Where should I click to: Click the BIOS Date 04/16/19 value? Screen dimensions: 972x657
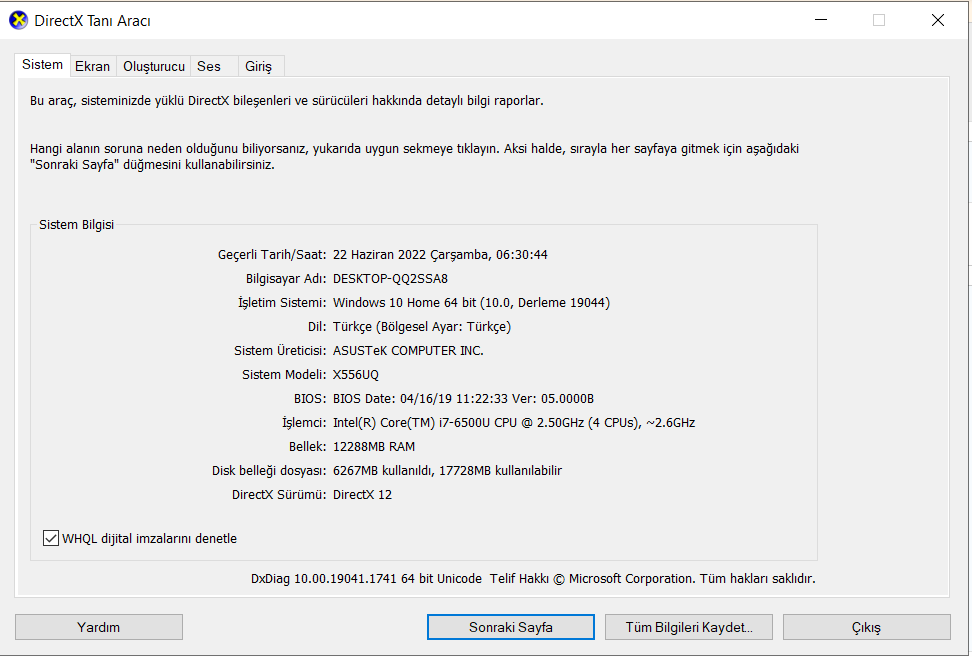coord(463,399)
